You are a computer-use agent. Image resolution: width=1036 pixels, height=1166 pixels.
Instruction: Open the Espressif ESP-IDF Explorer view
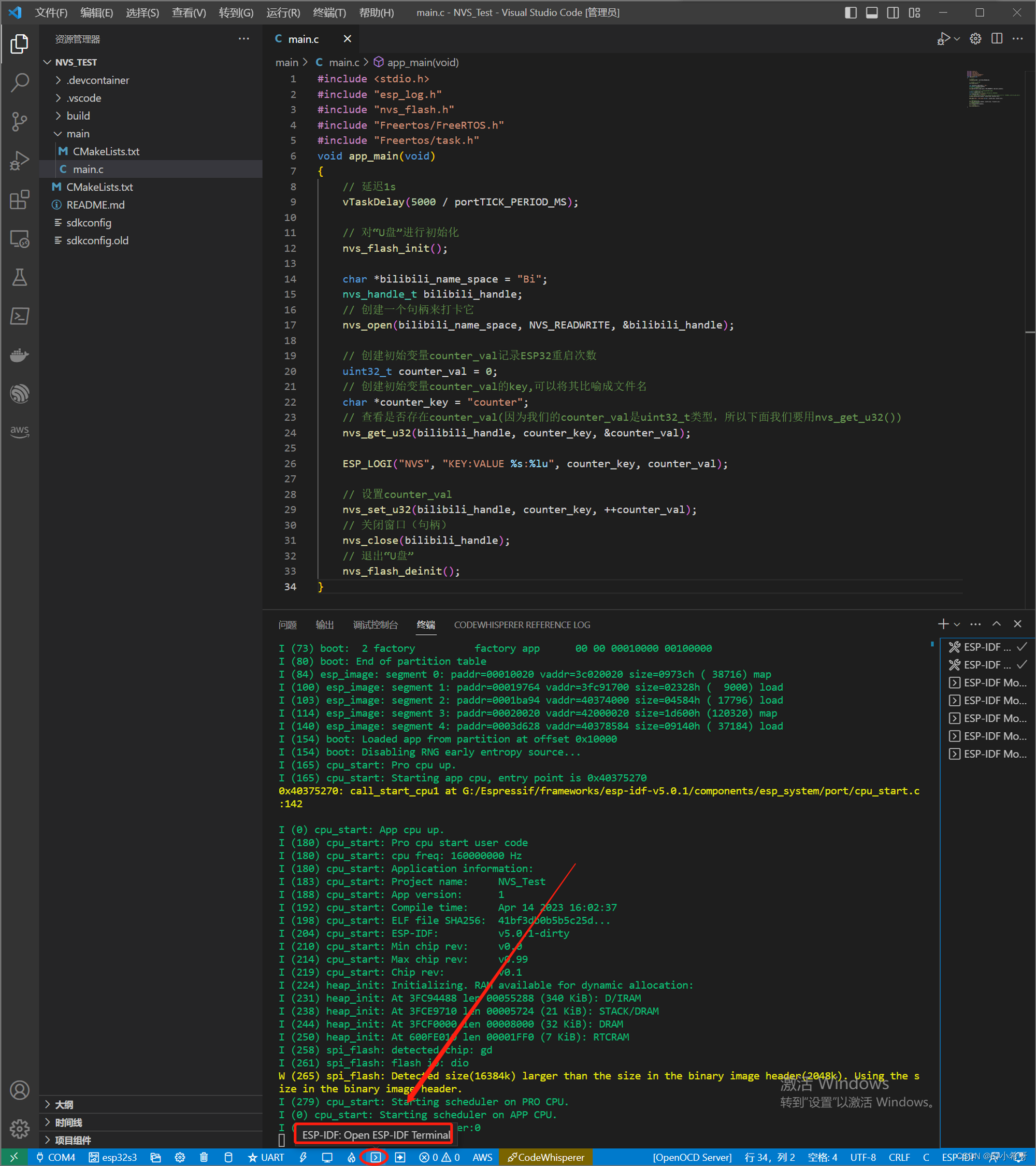(x=19, y=394)
